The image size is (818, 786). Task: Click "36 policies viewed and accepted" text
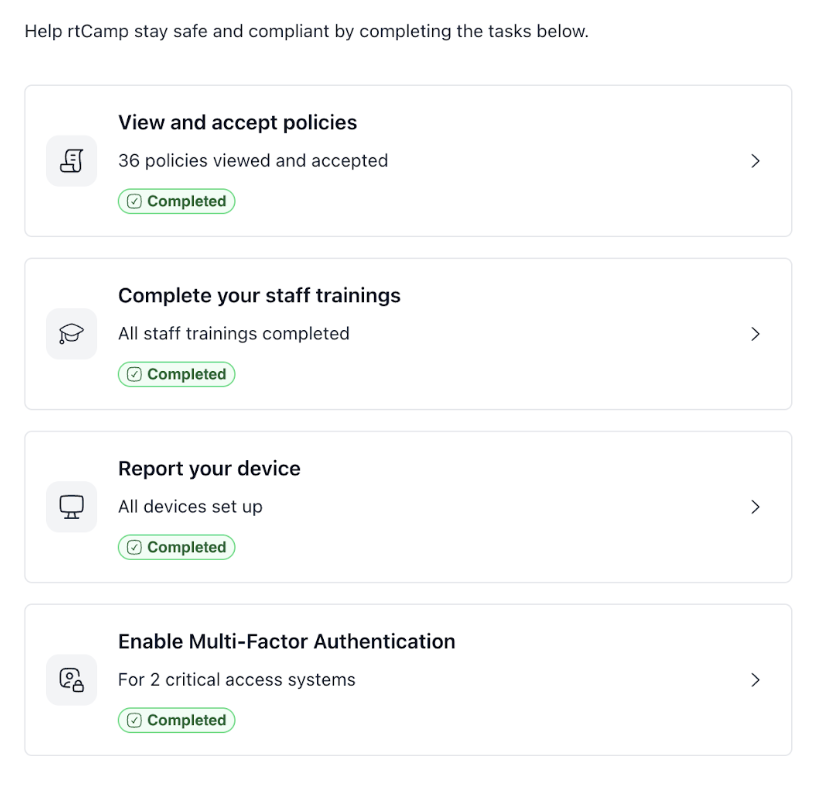(253, 161)
